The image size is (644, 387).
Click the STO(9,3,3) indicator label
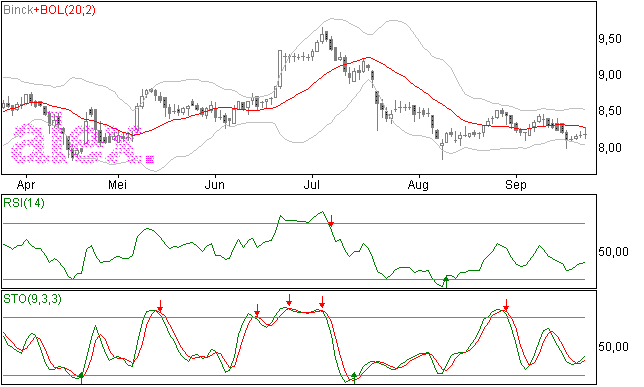pyautogui.click(x=32, y=299)
